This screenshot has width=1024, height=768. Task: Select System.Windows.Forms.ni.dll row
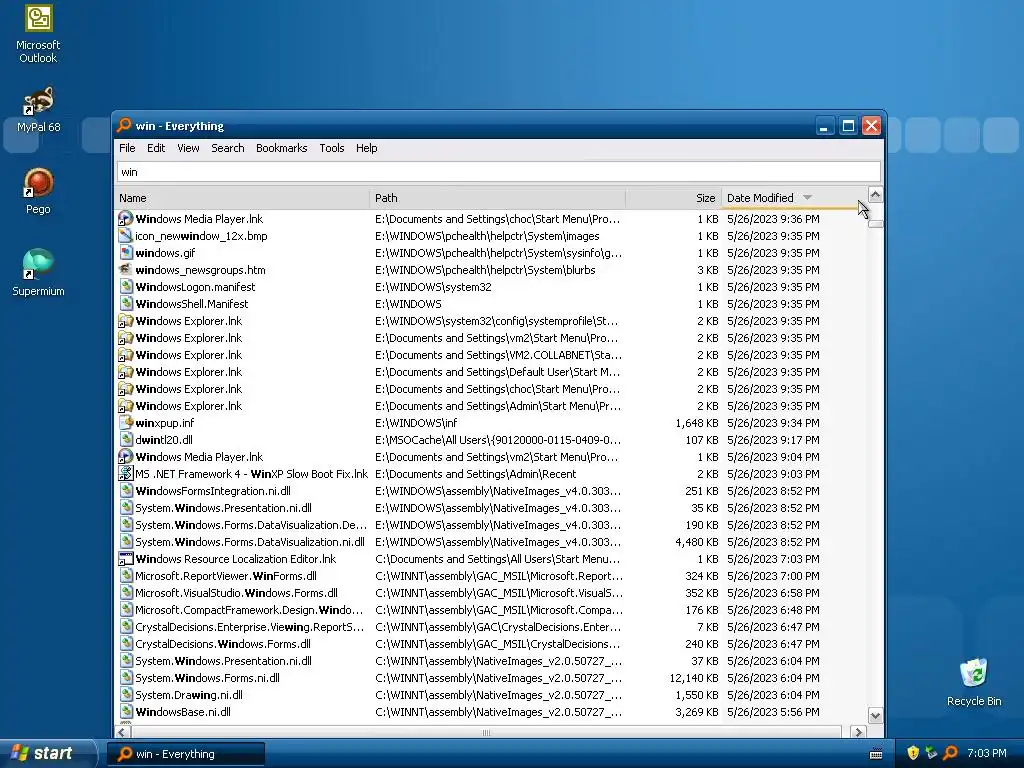pyautogui.click(x=490, y=677)
